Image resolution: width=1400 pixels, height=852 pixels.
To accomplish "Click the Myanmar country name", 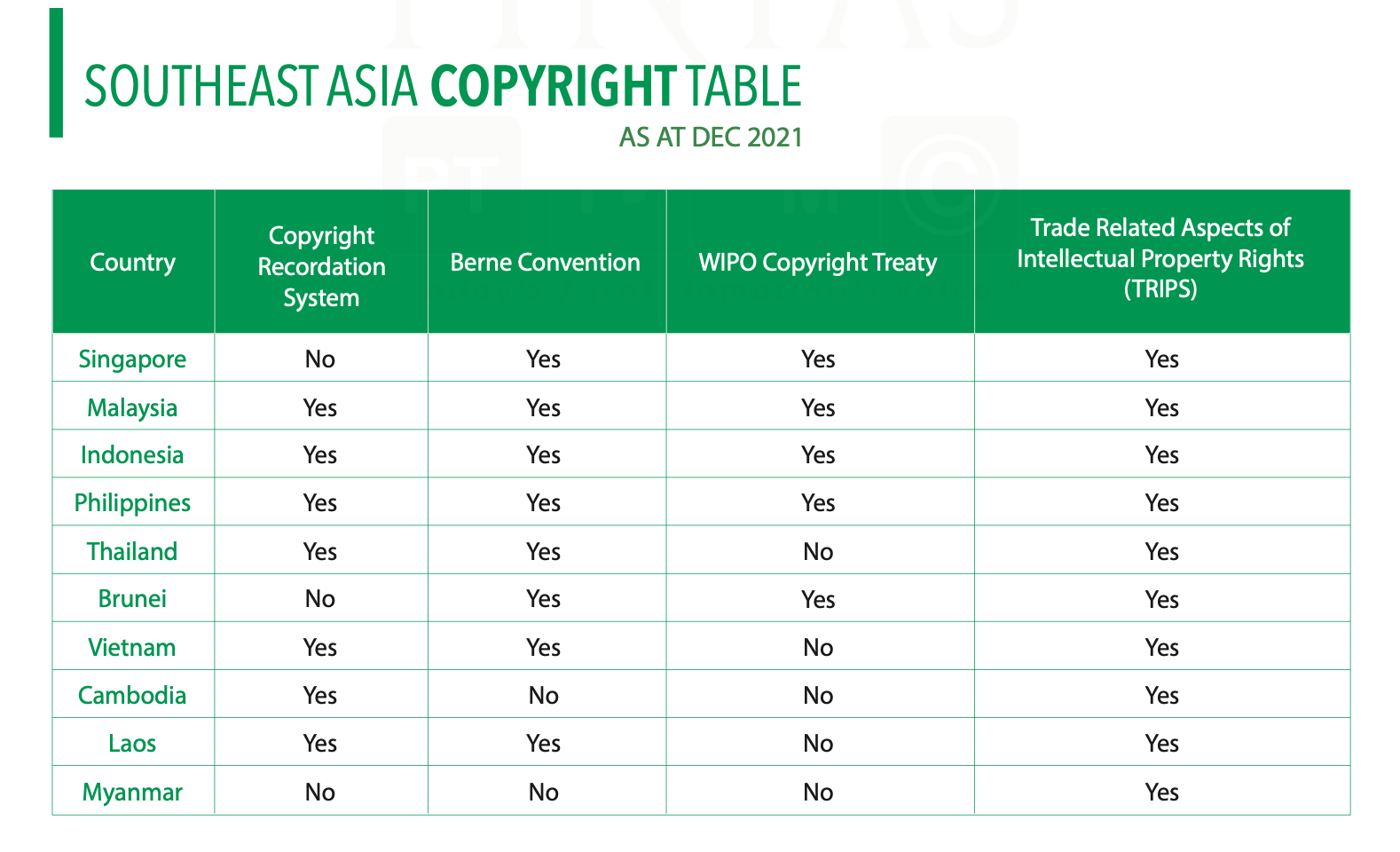I will pos(133,792).
